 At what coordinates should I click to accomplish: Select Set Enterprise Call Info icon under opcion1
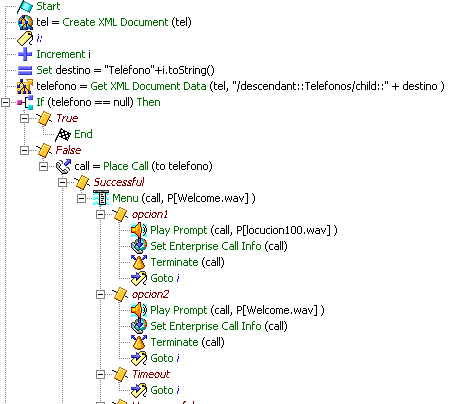coord(139,246)
